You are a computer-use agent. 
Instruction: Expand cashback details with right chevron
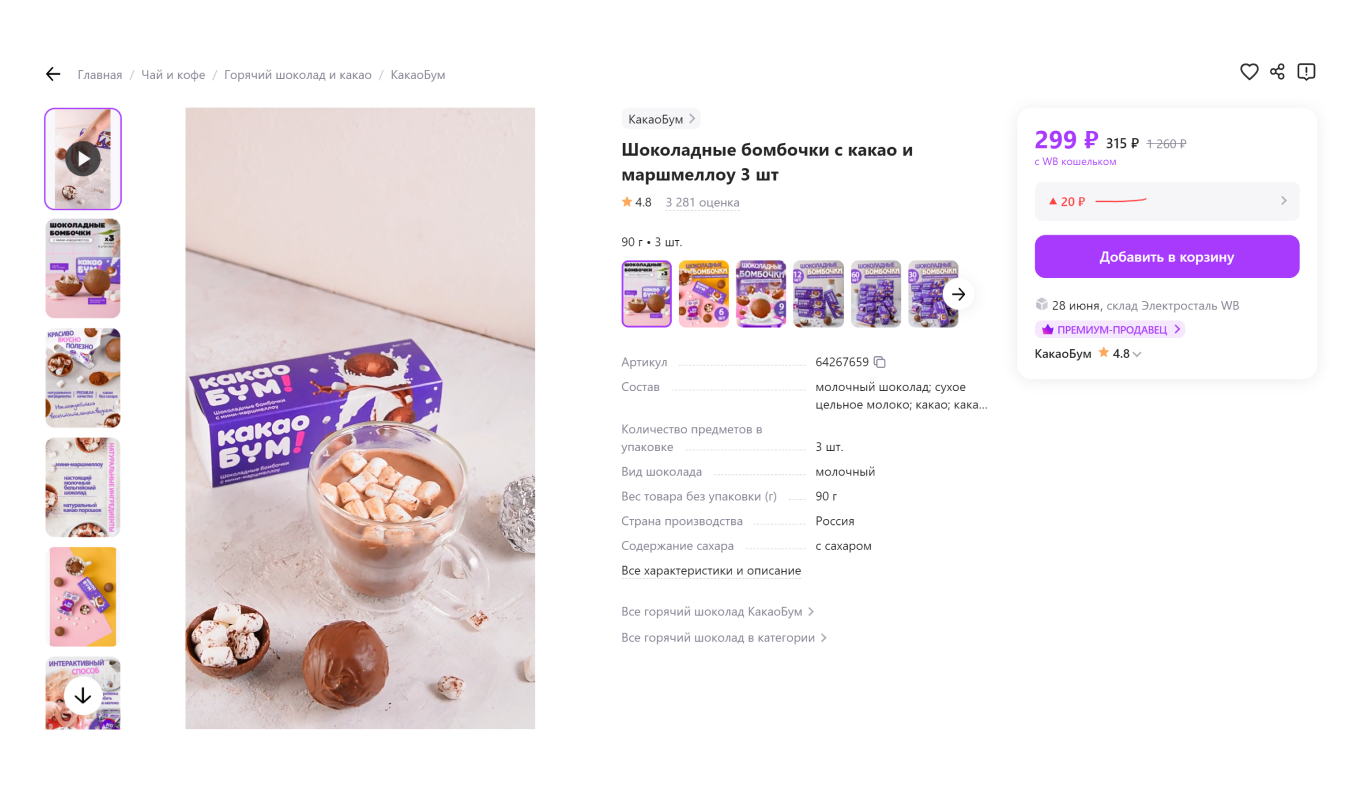pos(1283,200)
